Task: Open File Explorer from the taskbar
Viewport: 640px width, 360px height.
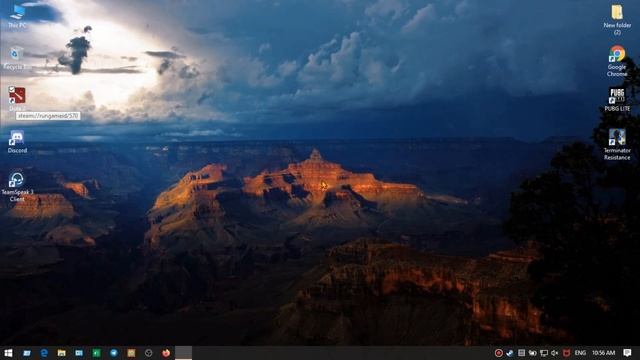Action: click(x=61, y=353)
